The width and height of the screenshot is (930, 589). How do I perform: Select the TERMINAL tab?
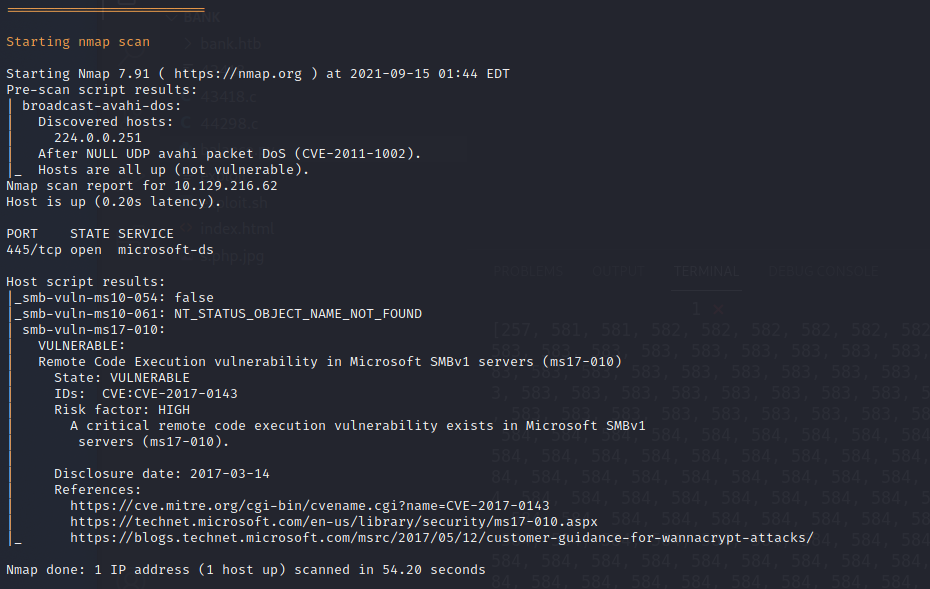(706, 271)
